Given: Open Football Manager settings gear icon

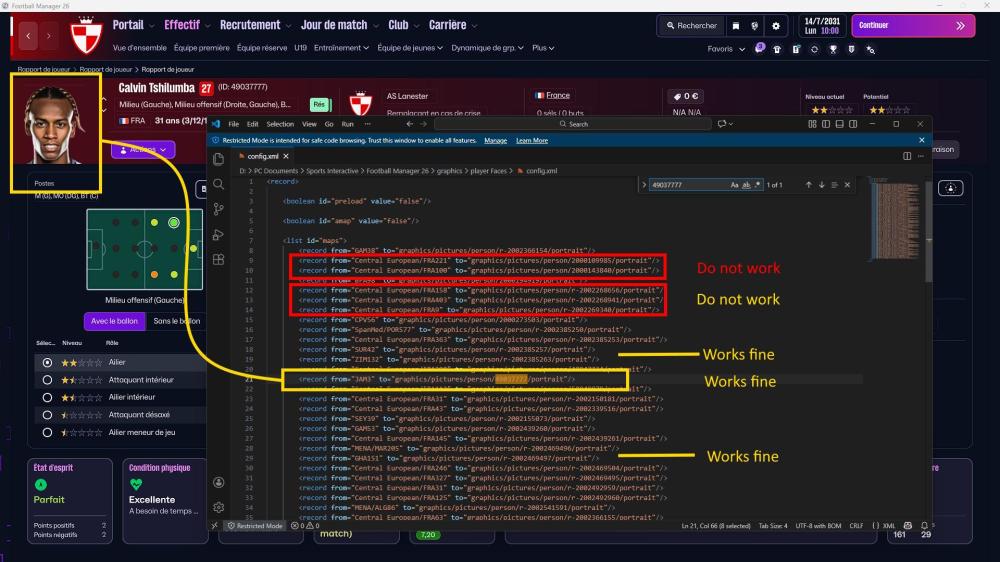Looking at the screenshot, I should pyautogui.click(x=775, y=26).
